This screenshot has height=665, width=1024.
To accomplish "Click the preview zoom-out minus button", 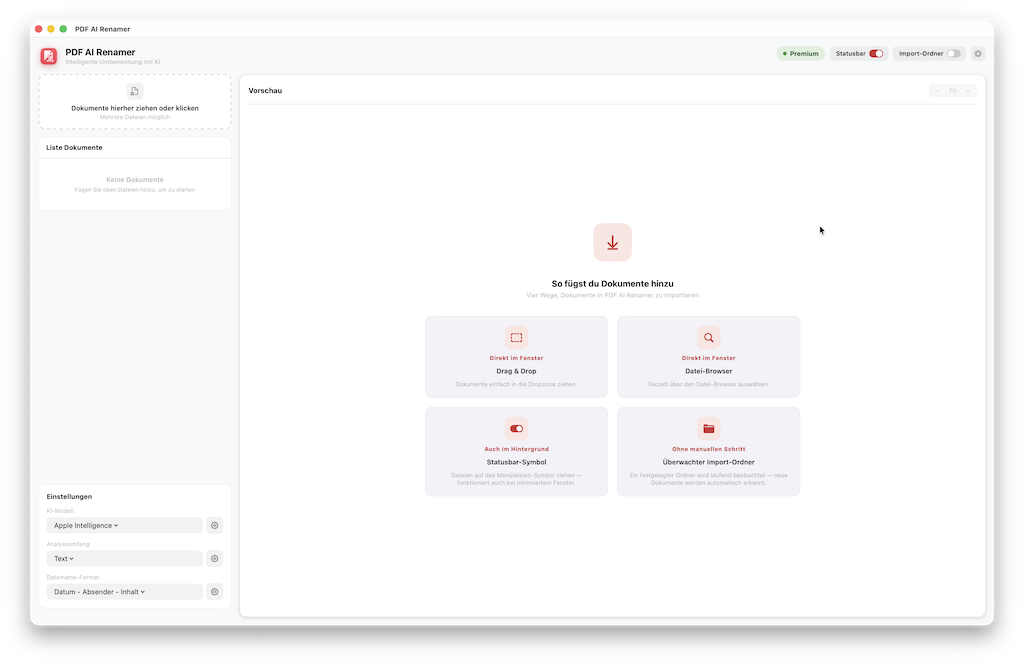I will (x=938, y=91).
